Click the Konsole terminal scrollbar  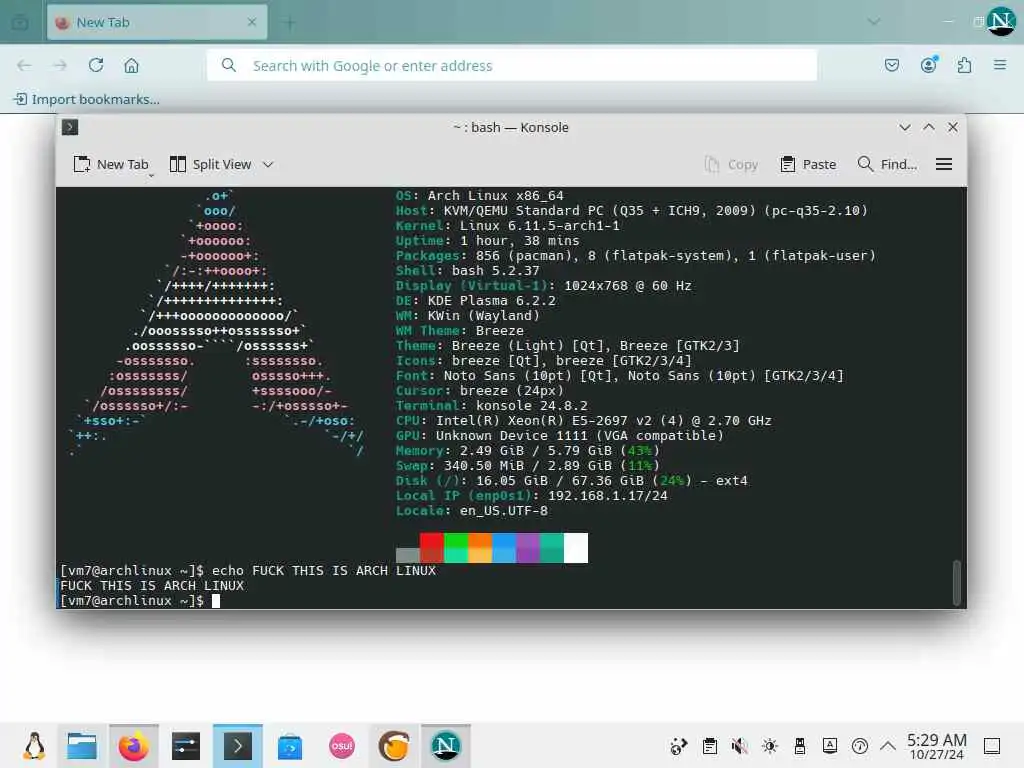pos(957,582)
